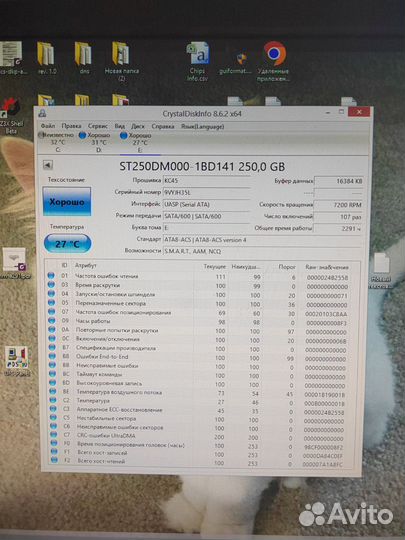The height and width of the screenshot is (540, 405).
Task: Select the Нестабильные сектора attribute text
Action: pos(106,418)
